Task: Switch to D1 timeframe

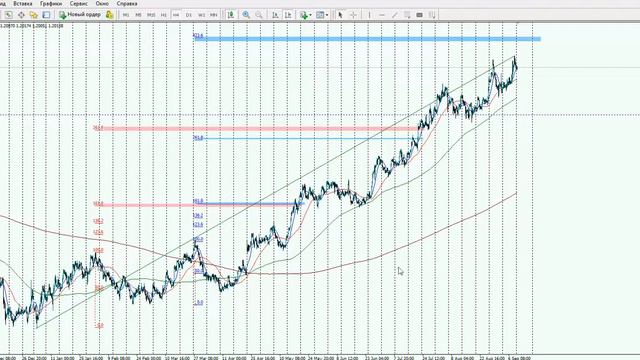Action: point(189,15)
